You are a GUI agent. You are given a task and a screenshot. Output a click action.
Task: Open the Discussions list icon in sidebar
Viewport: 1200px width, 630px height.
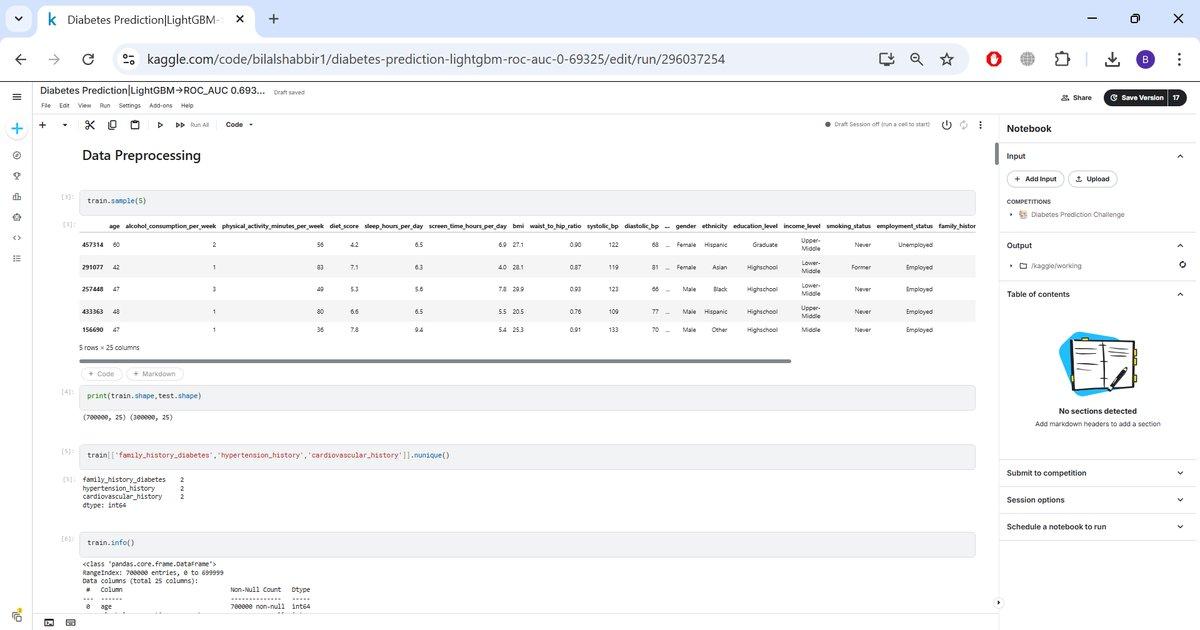[x=16, y=258]
